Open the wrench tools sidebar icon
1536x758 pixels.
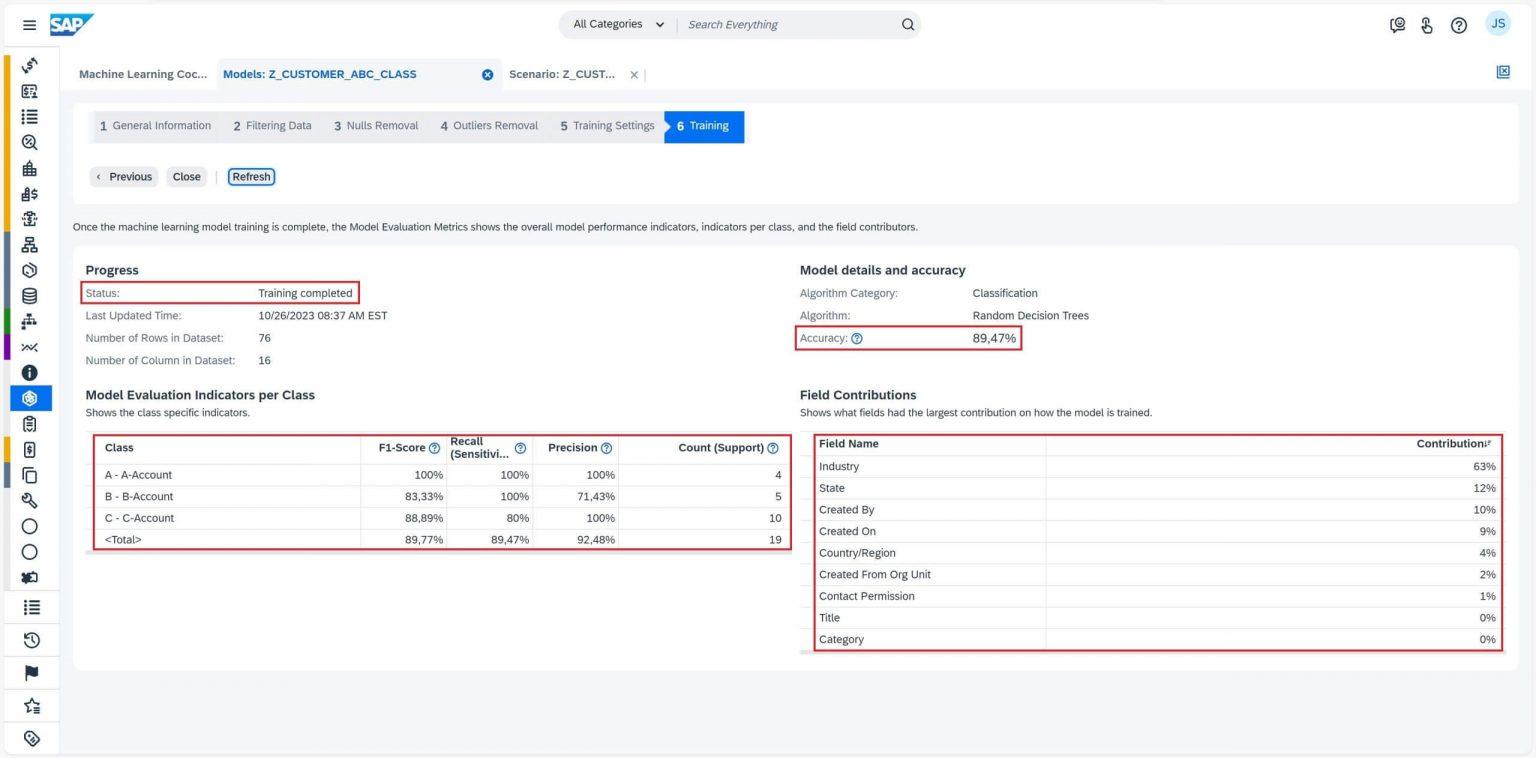(x=30, y=501)
